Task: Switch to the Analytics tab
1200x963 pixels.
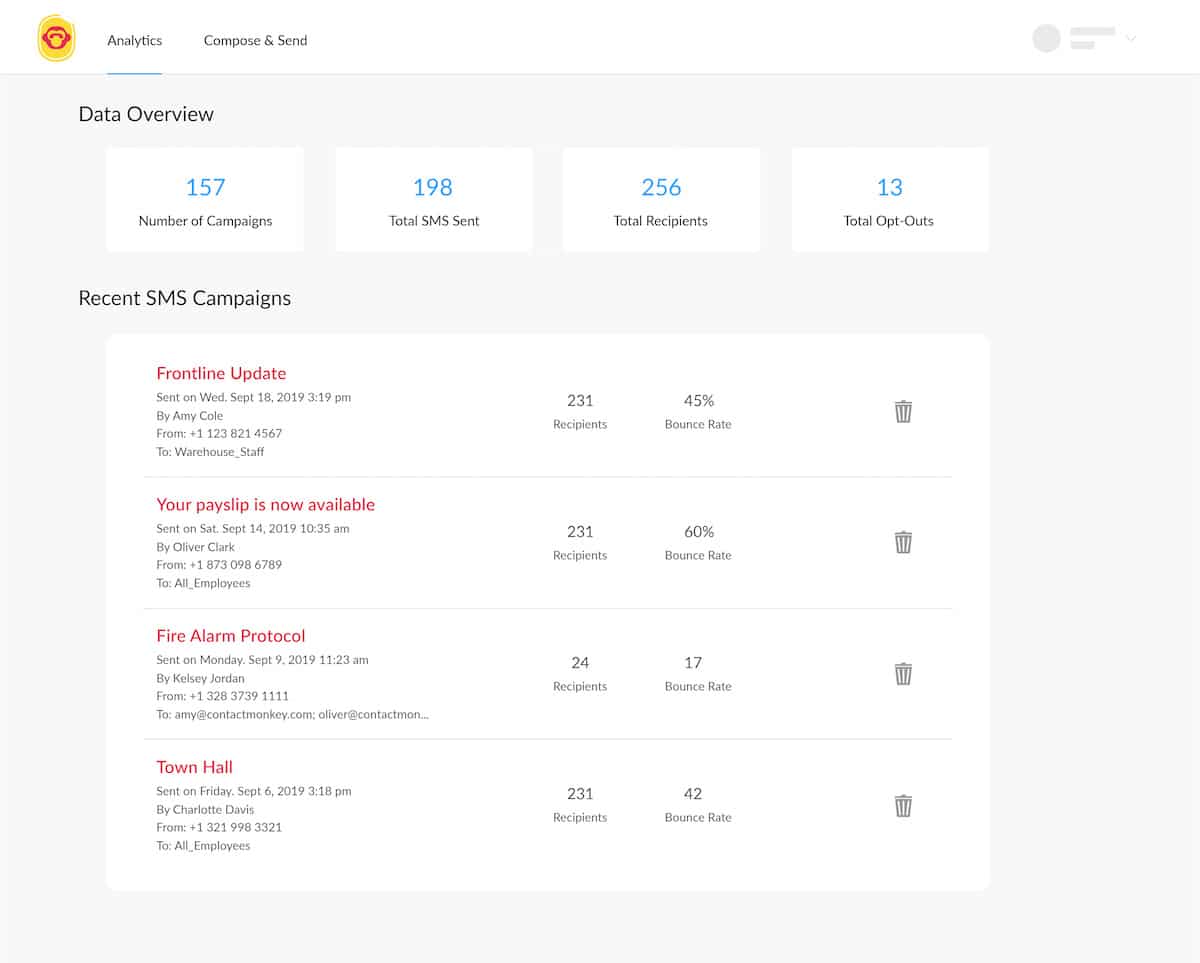Action: [x=135, y=41]
